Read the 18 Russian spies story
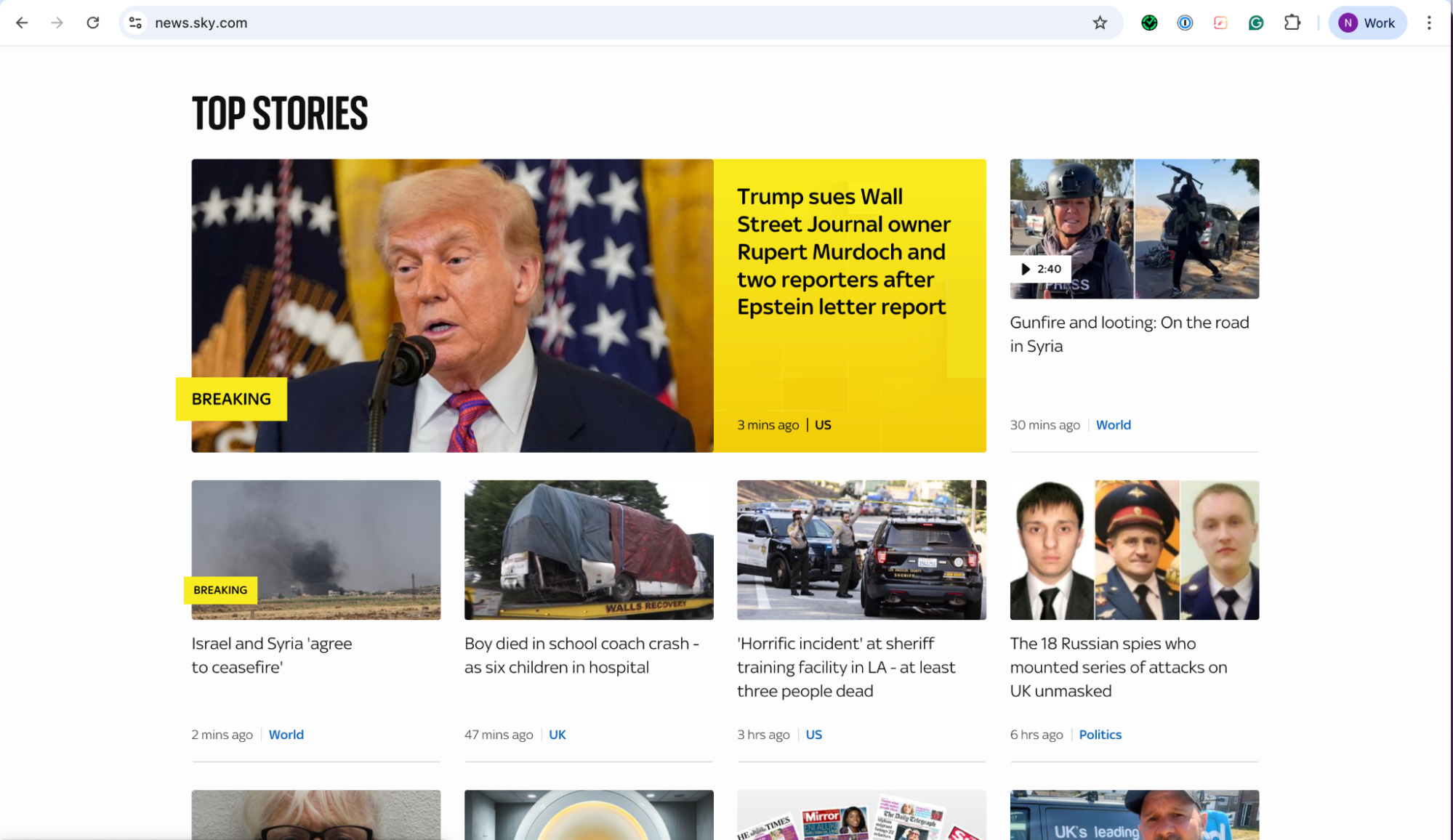Viewport: 1453px width, 840px height. [x=1119, y=667]
